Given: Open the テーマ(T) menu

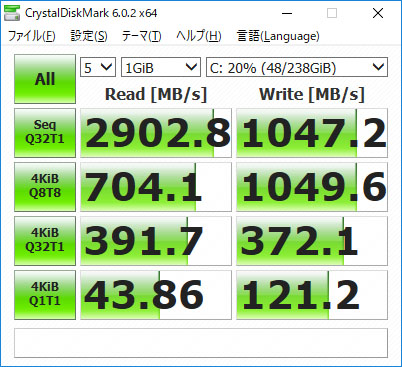Looking at the screenshot, I should click(x=142, y=36).
